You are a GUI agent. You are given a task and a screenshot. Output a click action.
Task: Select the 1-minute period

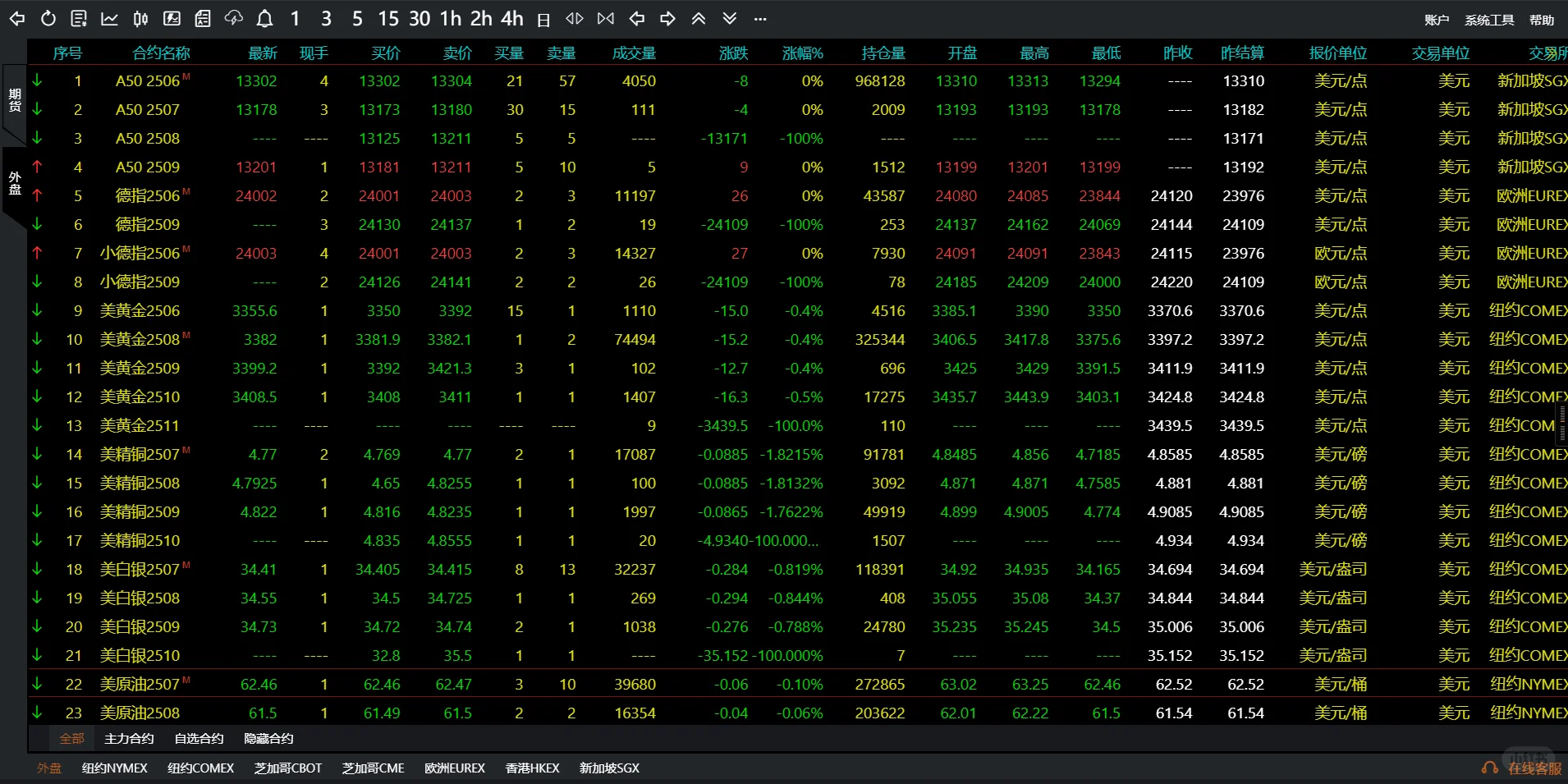tap(296, 18)
